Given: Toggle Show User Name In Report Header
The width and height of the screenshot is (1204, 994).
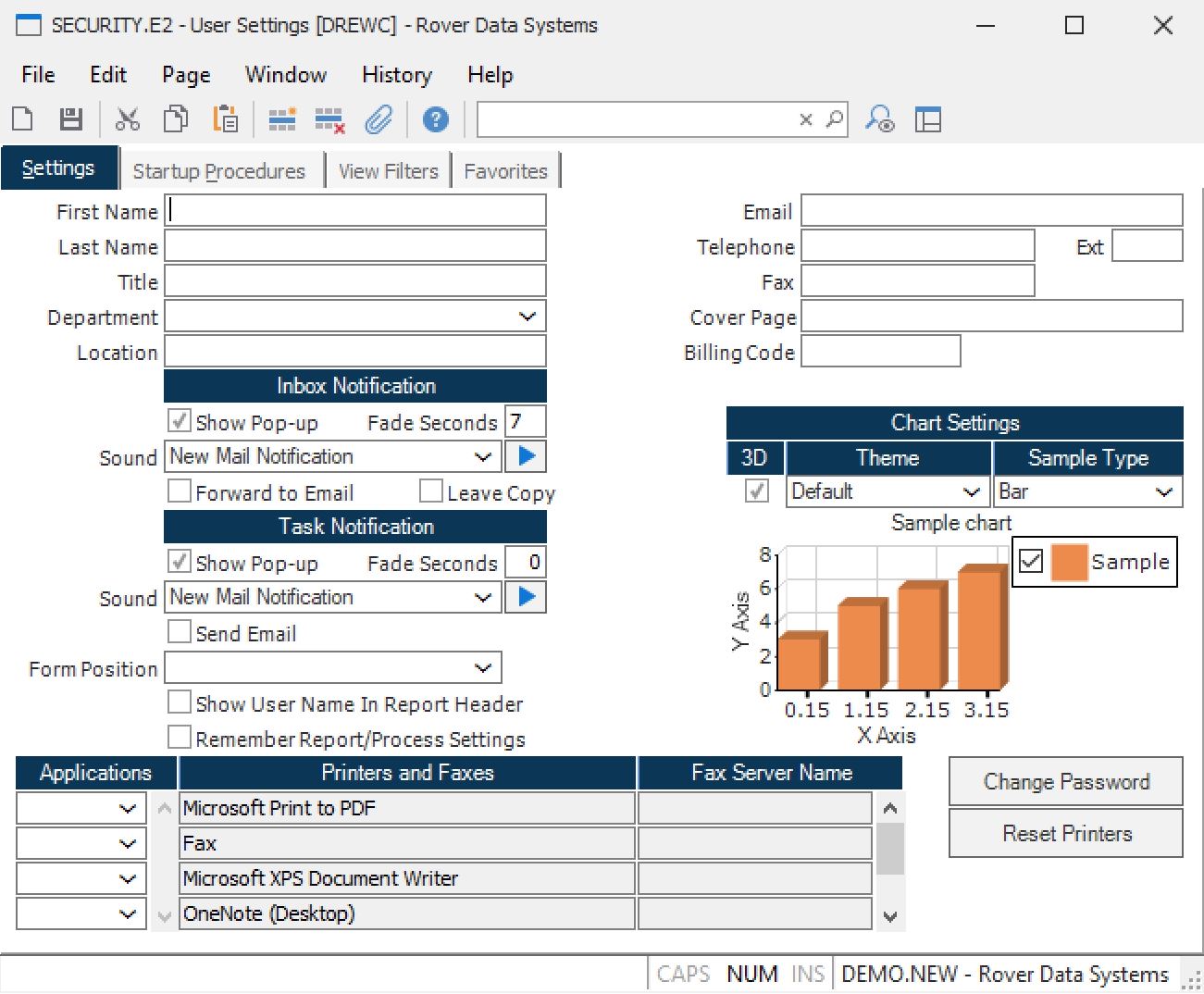Looking at the screenshot, I should pos(180,702).
